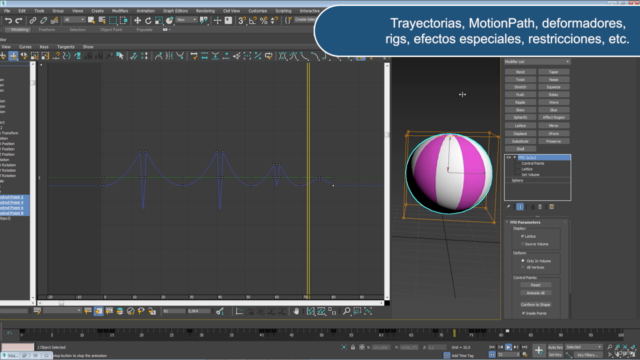Toggle the Percent Snap icon
Screen dimensions: 640x360
[264, 20]
